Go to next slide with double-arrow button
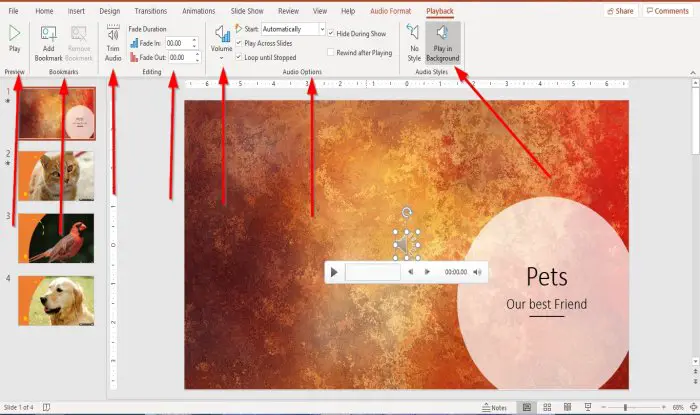Viewport: 700px width, 415px height. [x=695, y=381]
